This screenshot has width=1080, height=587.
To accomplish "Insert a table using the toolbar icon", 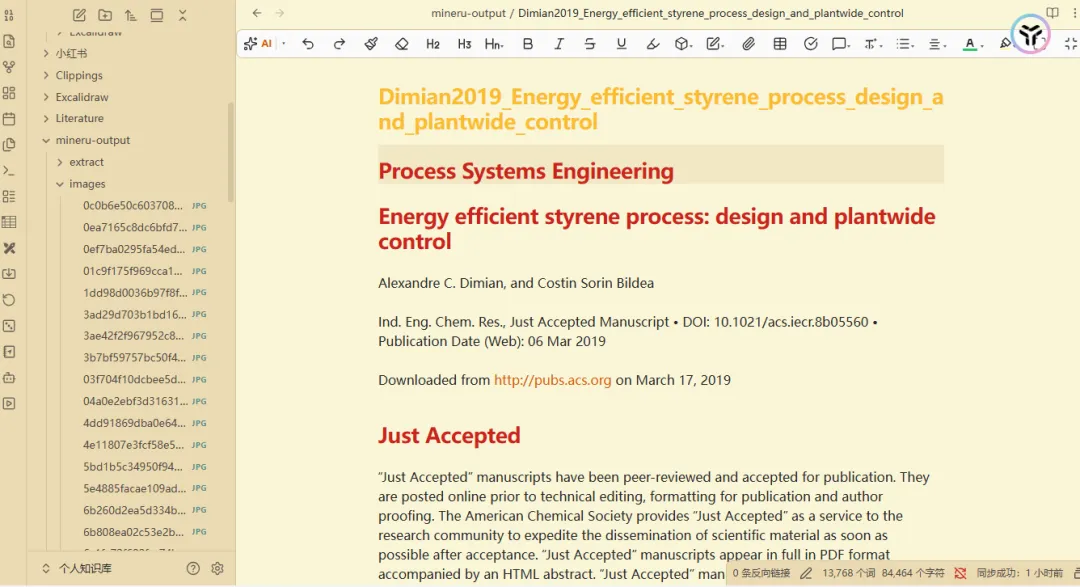I will click(x=780, y=44).
